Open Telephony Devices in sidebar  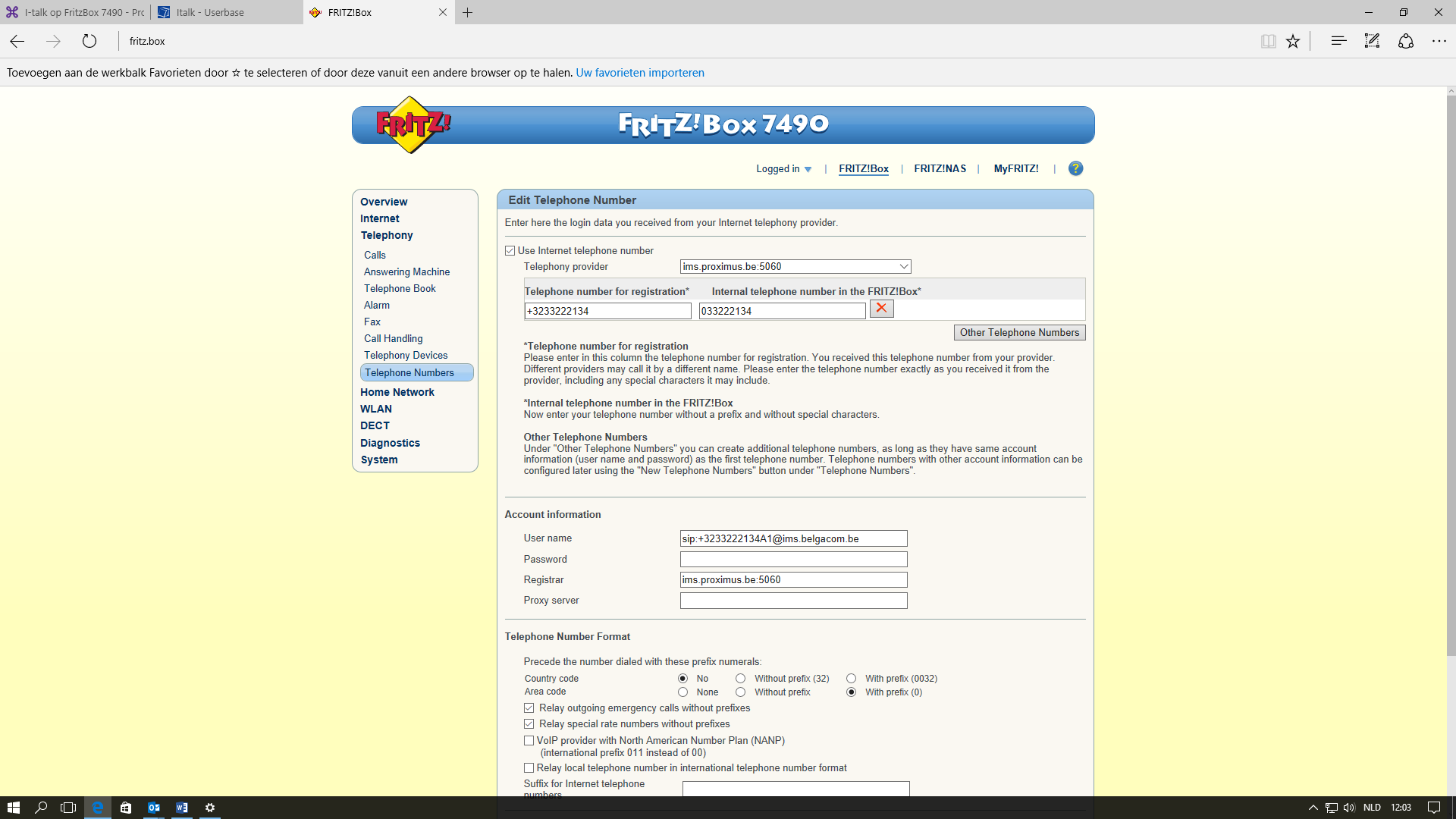pyautogui.click(x=406, y=355)
